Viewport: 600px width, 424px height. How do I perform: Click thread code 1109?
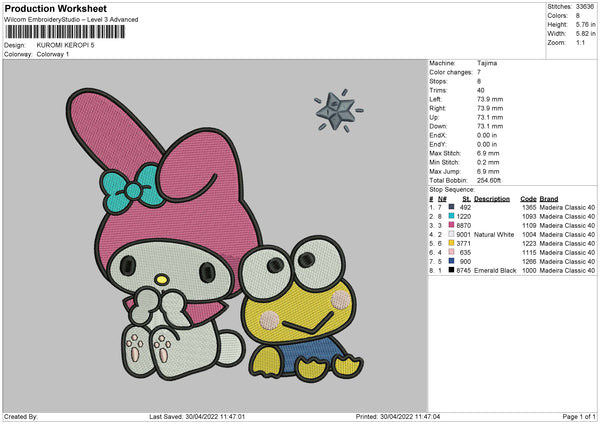pyautogui.click(x=529, y=225)
